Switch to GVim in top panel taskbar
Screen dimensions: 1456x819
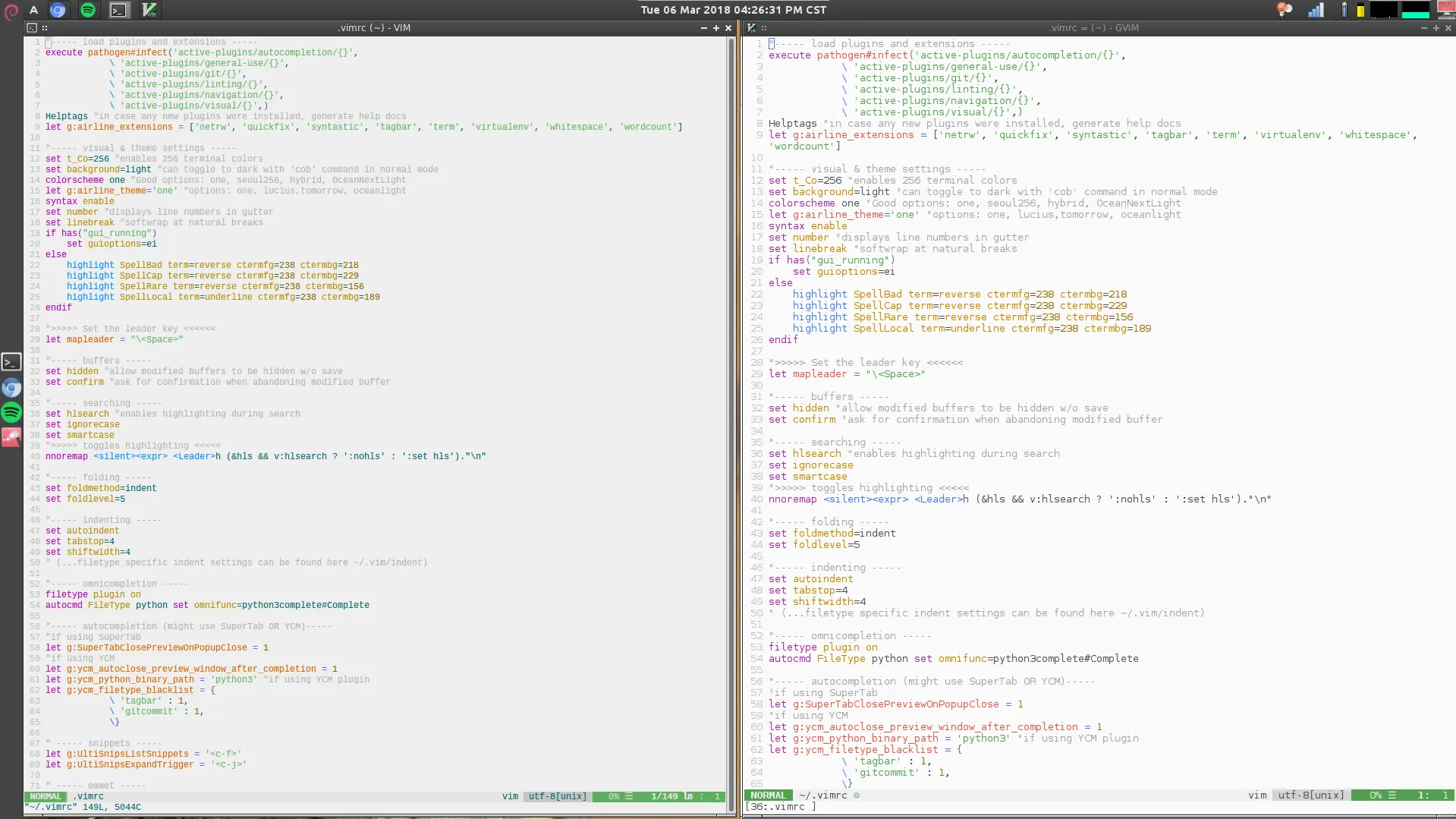149,10
